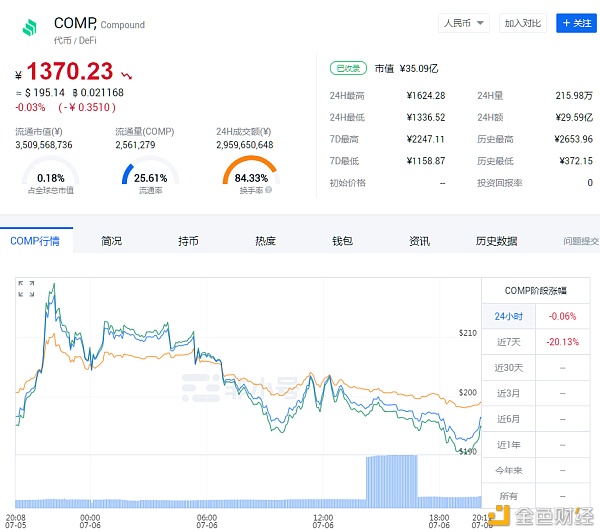600x532 pixels.
Task: Click the 24H量 value 215.98万
Action: pyautogui.click(x=574, y=95)
